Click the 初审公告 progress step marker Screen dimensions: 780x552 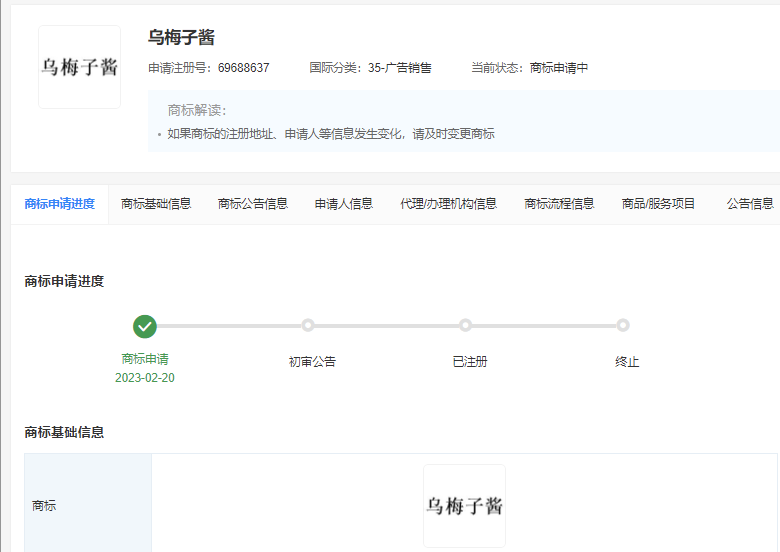308,325
